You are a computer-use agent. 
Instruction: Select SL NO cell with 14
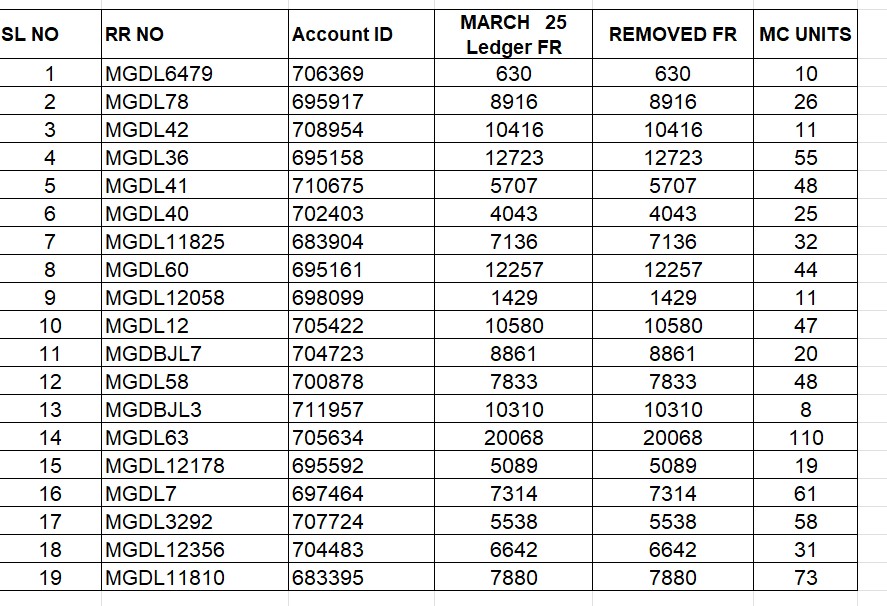[x=50, y=437]
